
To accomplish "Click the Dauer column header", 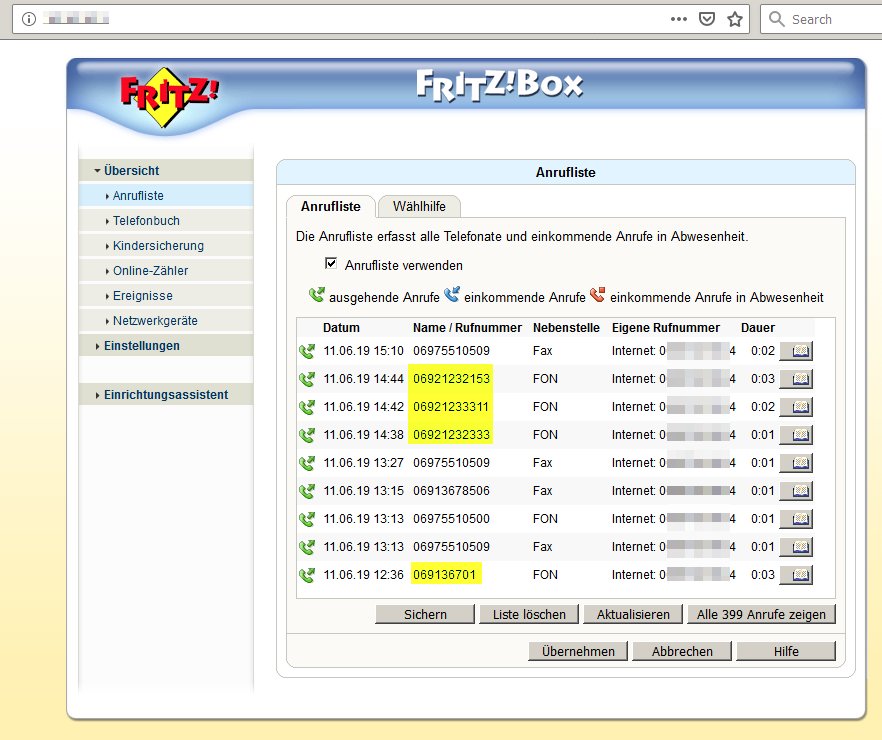I will [758, 328].
